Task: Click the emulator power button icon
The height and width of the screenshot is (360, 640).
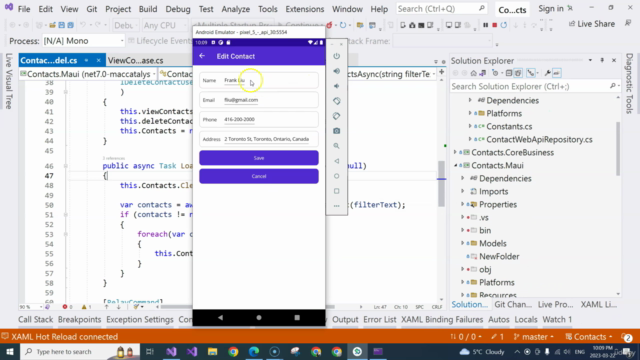Action: click(x=336, y=56)
